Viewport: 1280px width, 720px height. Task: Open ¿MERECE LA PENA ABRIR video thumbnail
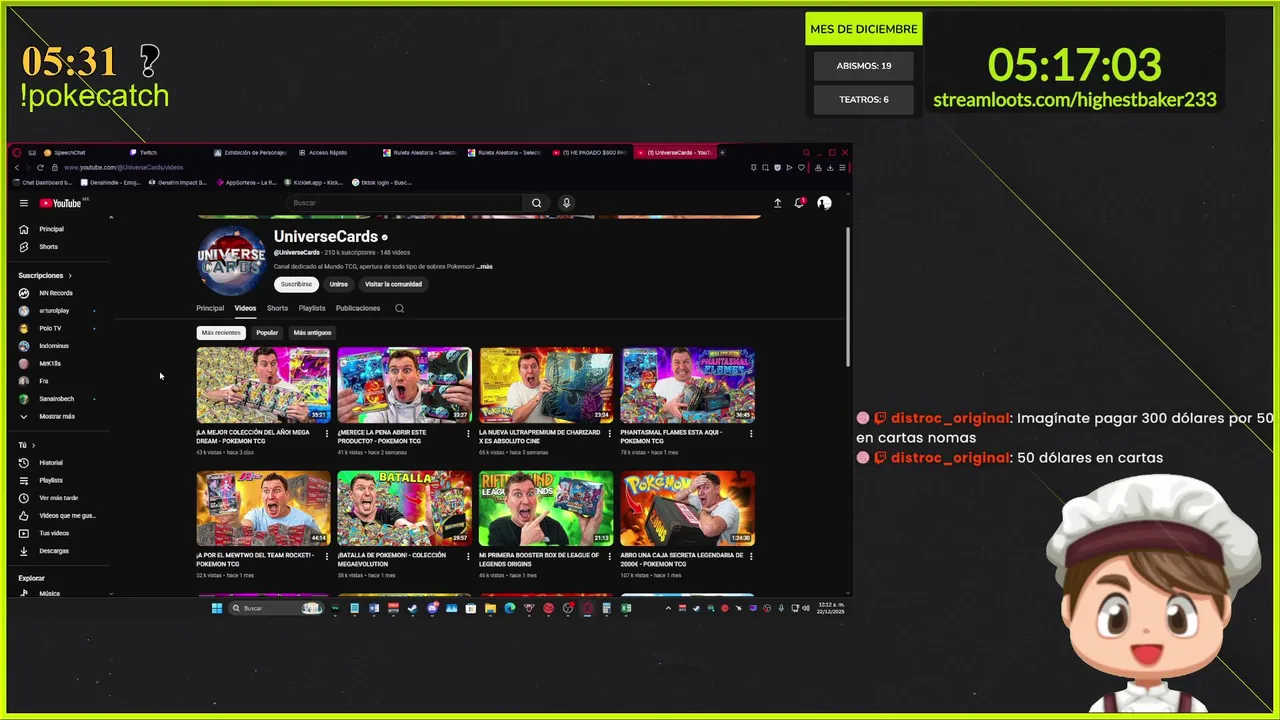[404, 385]
